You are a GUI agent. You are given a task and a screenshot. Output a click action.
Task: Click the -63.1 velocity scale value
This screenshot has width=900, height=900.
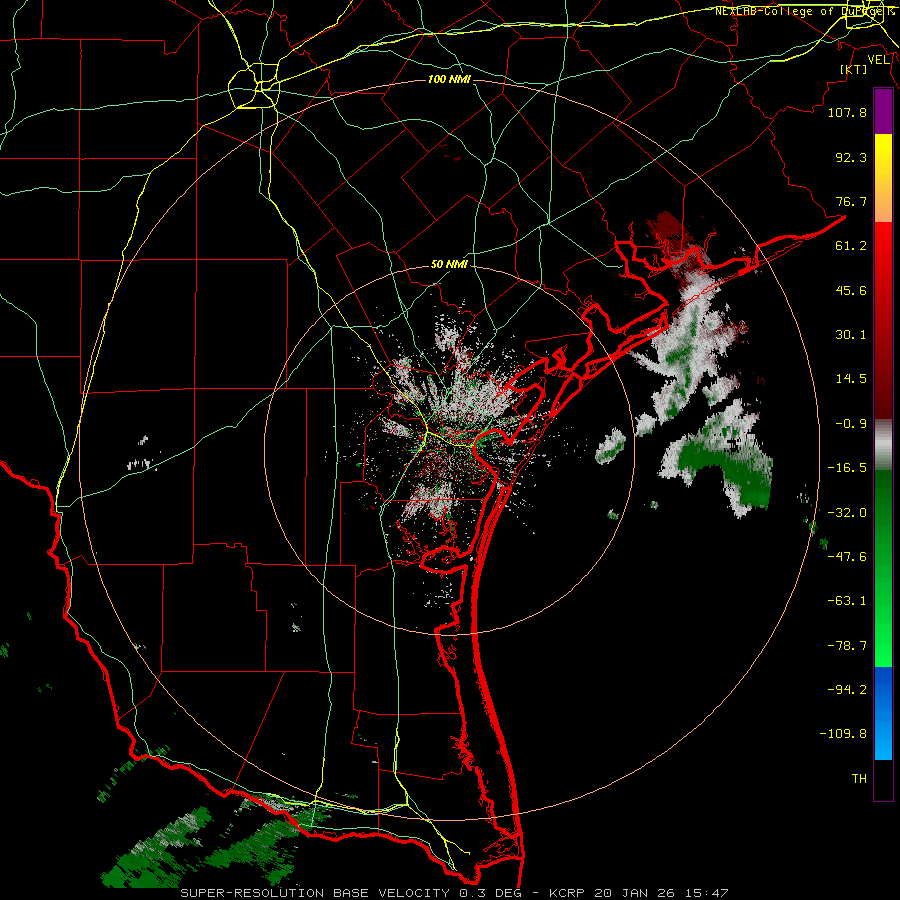pos(847,601)
